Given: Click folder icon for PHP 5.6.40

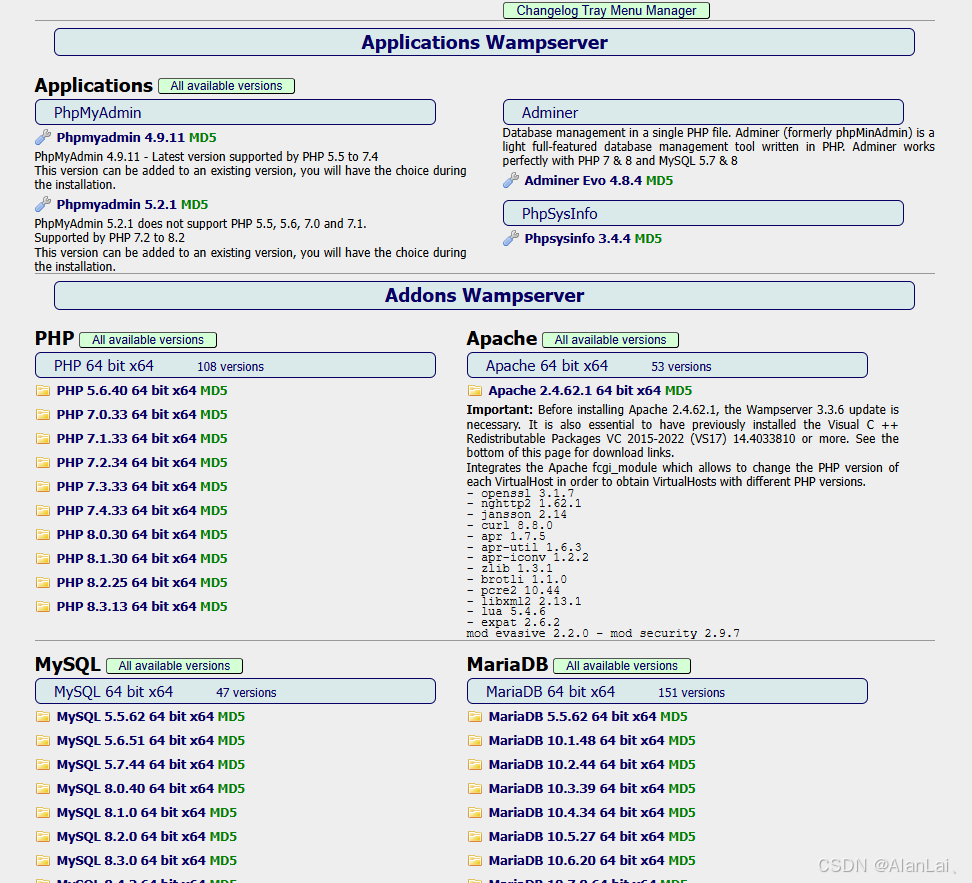Looking at the screenshot, I should [x=43, y=391].
